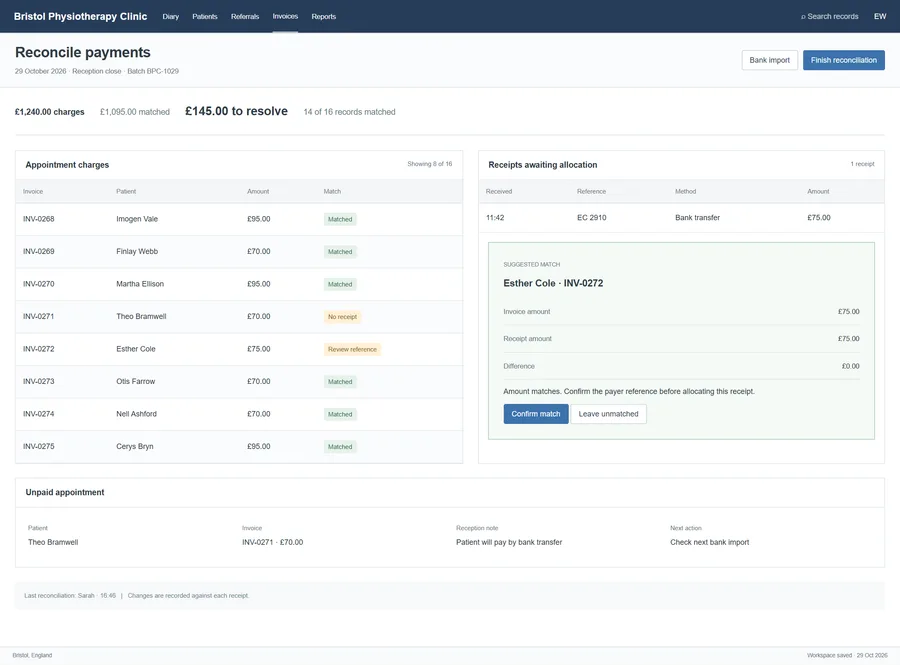The height and width of the screenshot is (665, 900).
Task: Click Last reconciliation: Sarah note
Action: 69,596
